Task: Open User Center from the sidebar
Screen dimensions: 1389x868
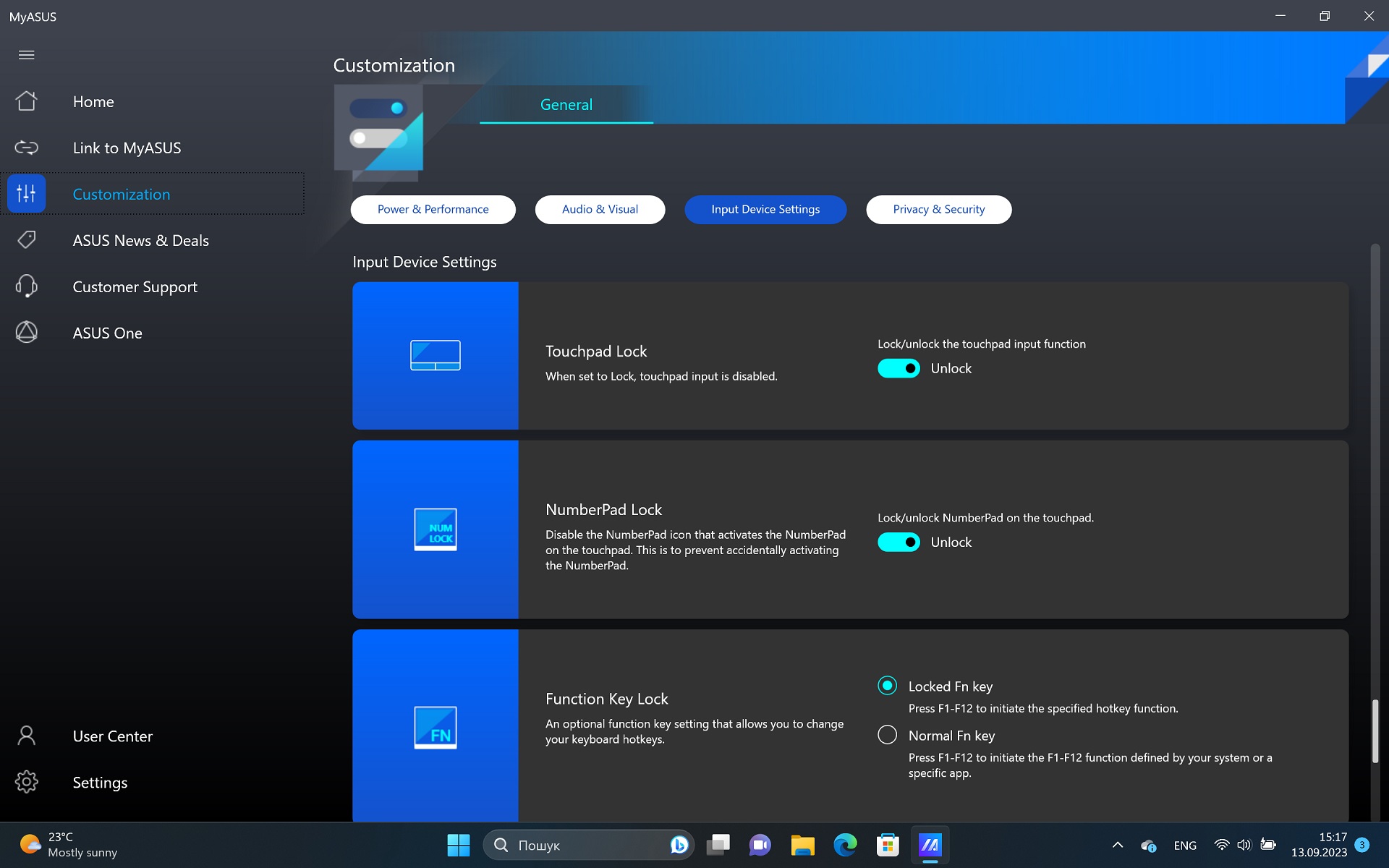Action: click(x=113, y=736)
